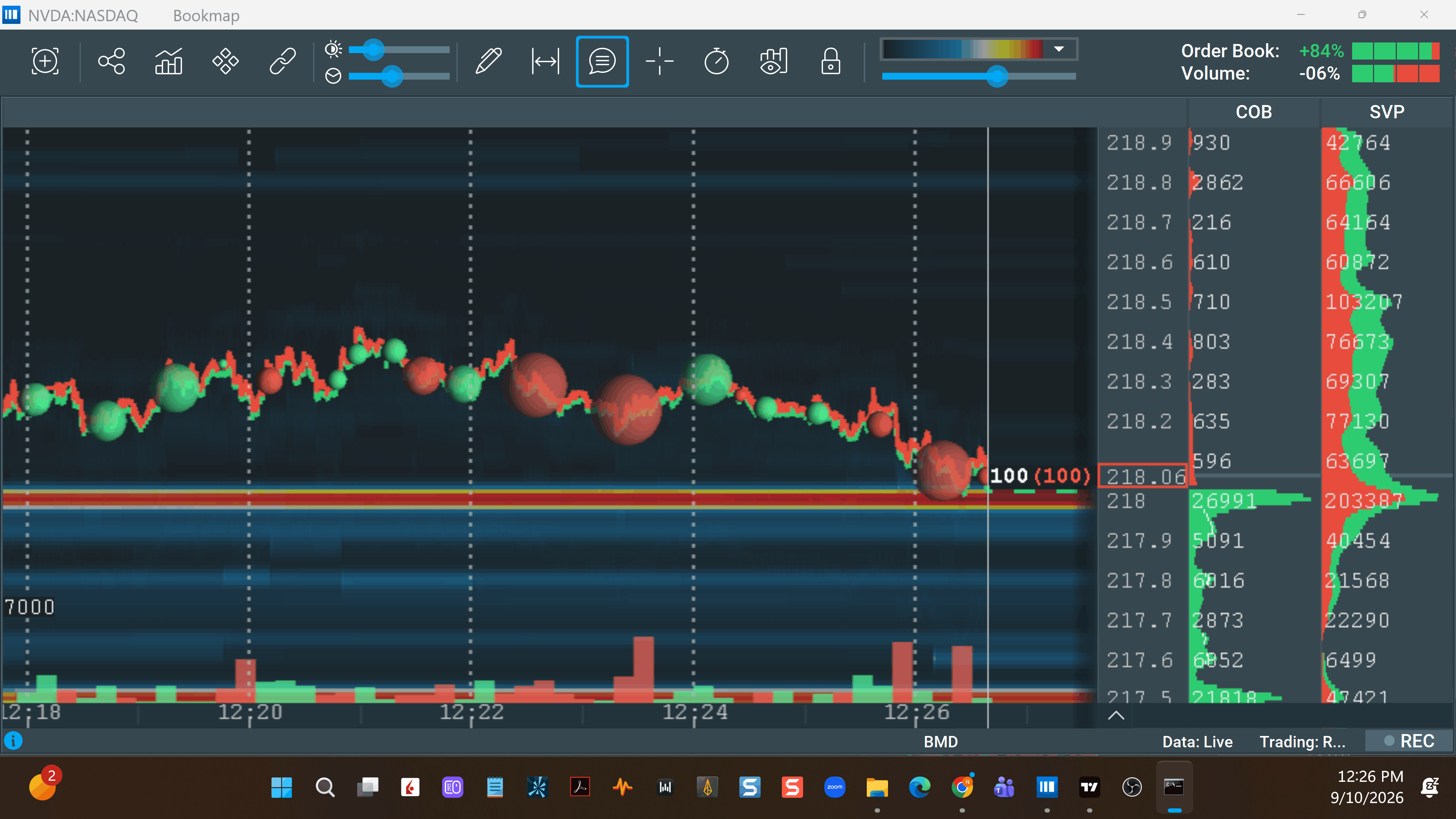The image size is (1456, 819).
Task: Open the notification bell in system tray
Action: (x=1429, y=787)
